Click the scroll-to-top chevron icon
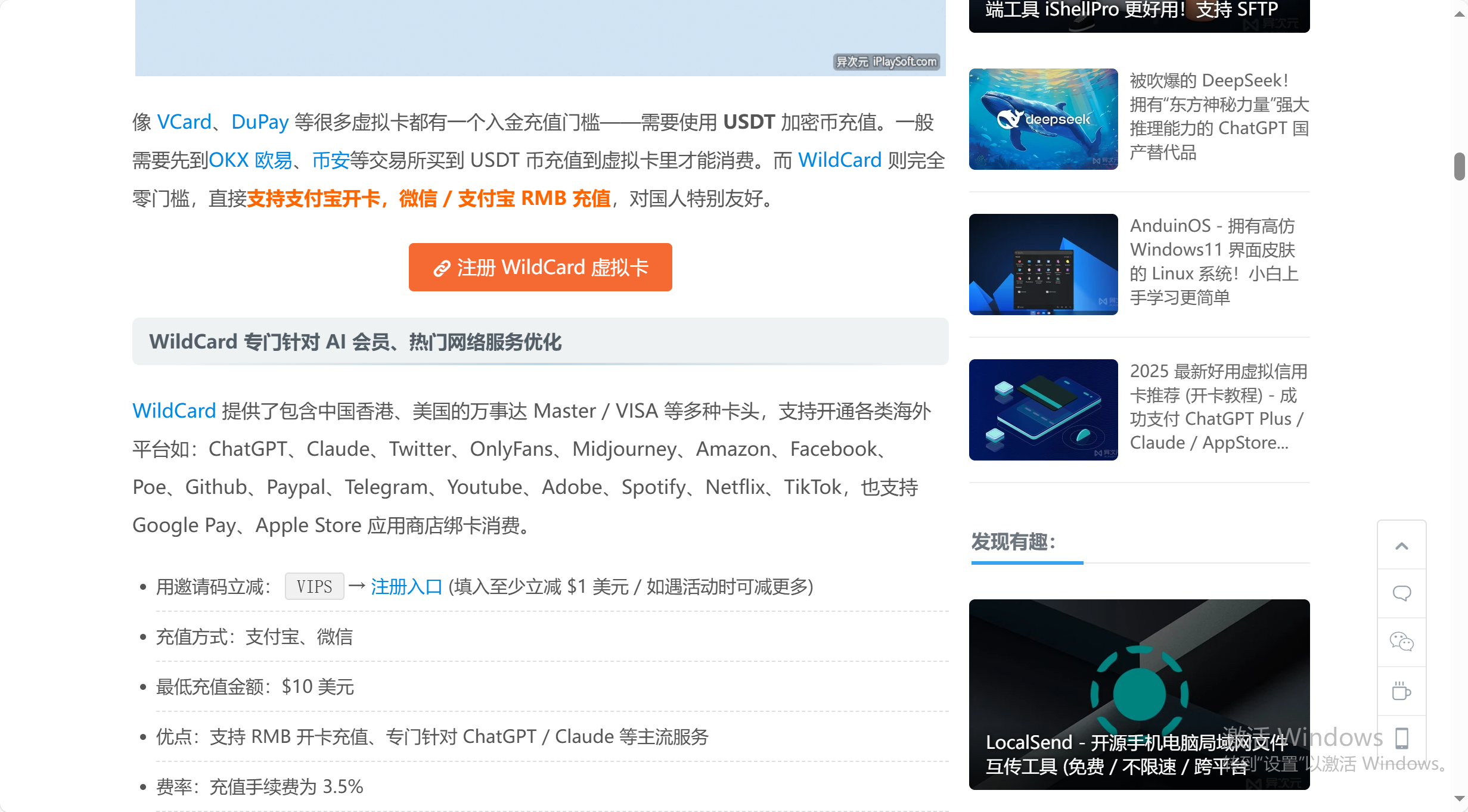 coord(1401,546)
